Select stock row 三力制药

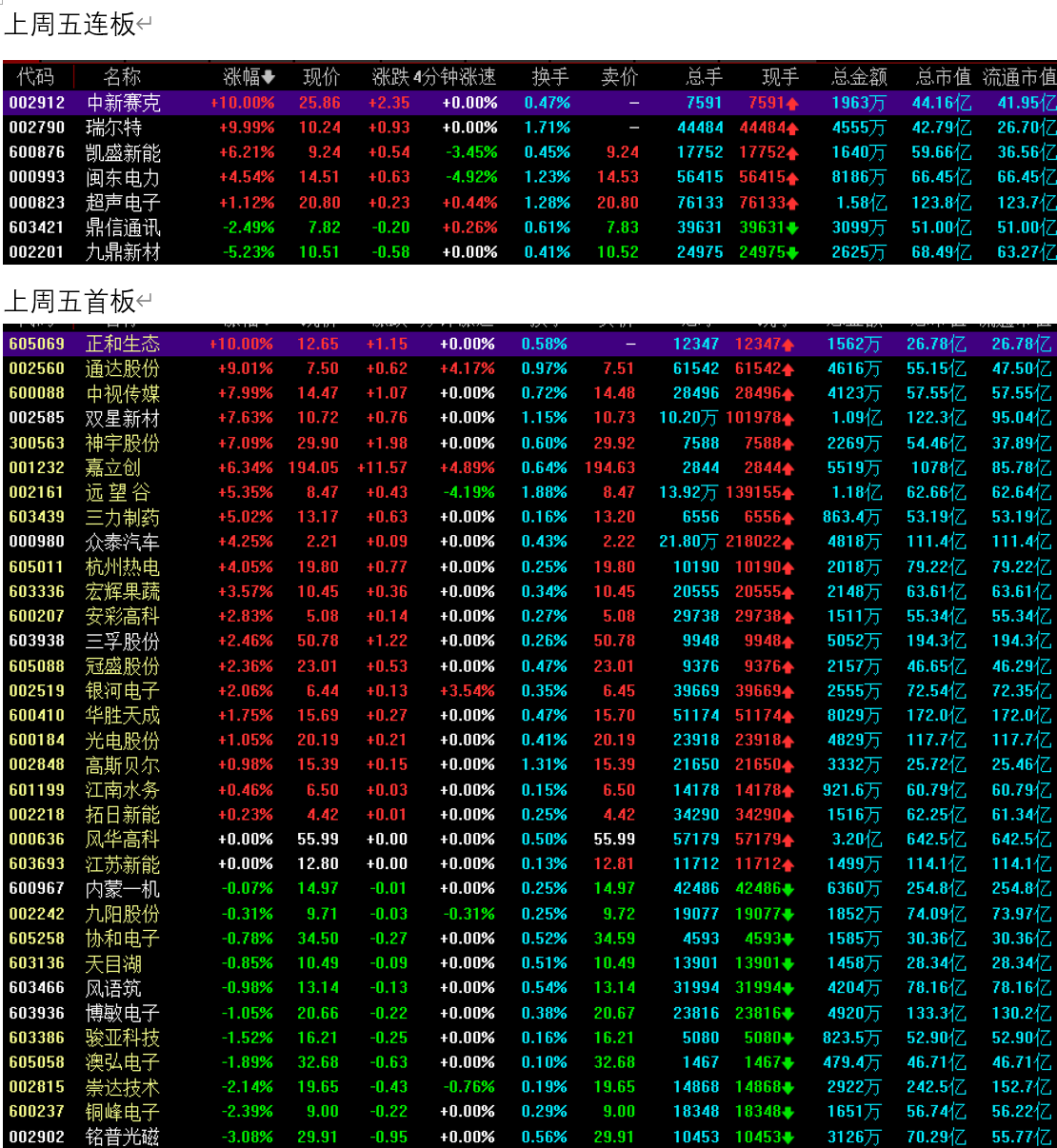pyautogui.click(x=529, y=517)
